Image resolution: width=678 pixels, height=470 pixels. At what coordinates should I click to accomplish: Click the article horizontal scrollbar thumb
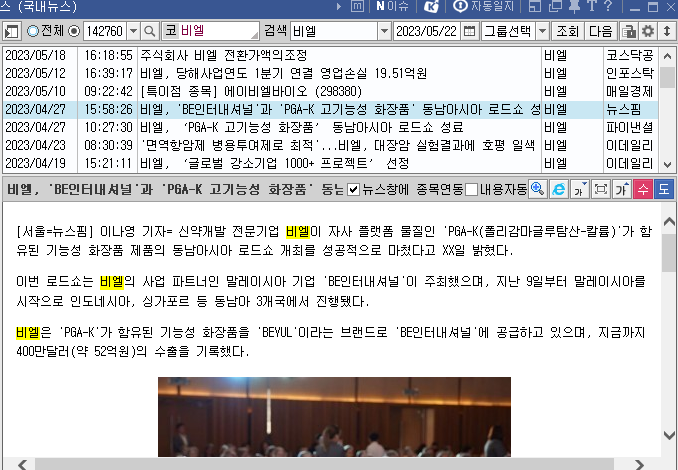click(x=324, y=465)
